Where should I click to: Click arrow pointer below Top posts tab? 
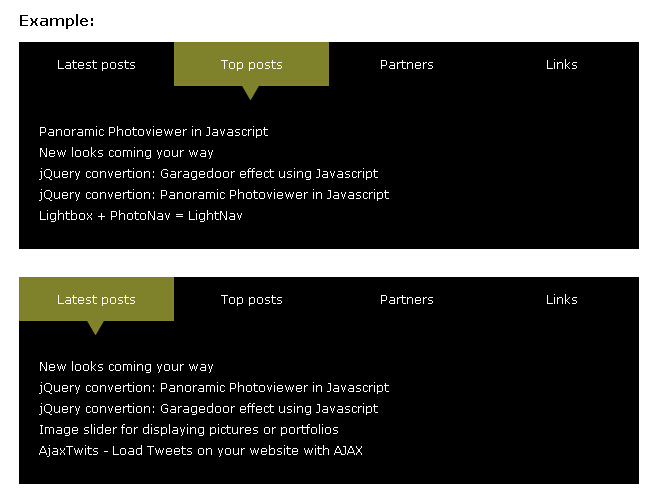(x=251, y=92)
